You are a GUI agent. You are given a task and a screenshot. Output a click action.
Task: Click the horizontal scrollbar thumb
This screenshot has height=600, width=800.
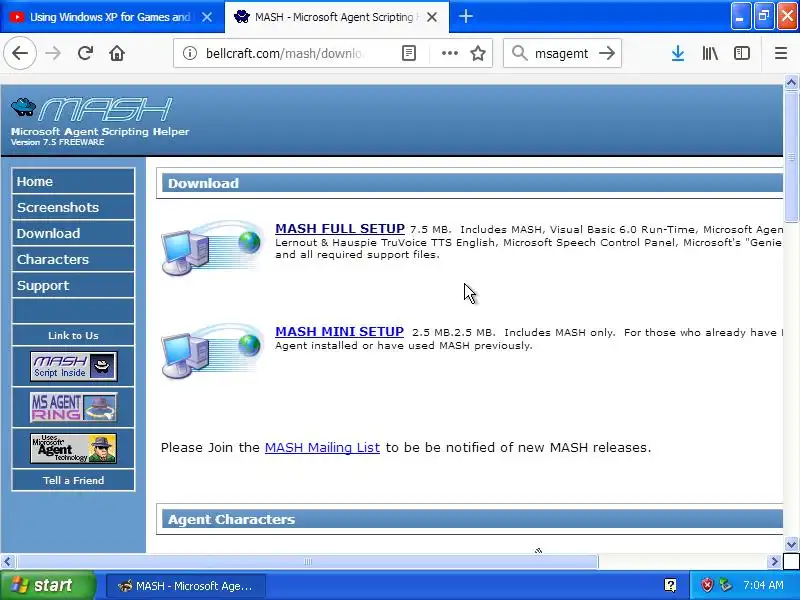tap(308, 562)
